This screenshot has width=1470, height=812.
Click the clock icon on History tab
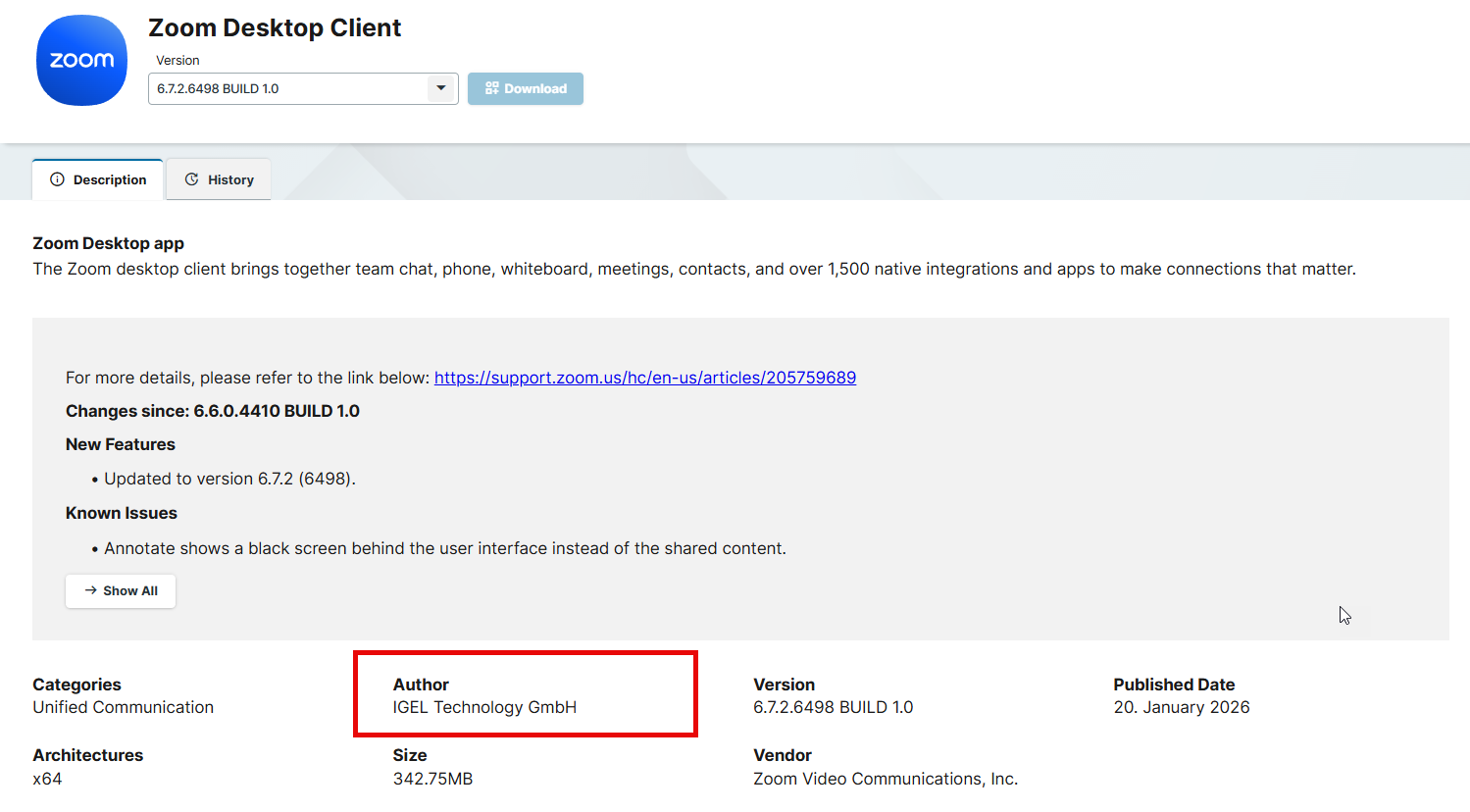[x=192, y=179]
